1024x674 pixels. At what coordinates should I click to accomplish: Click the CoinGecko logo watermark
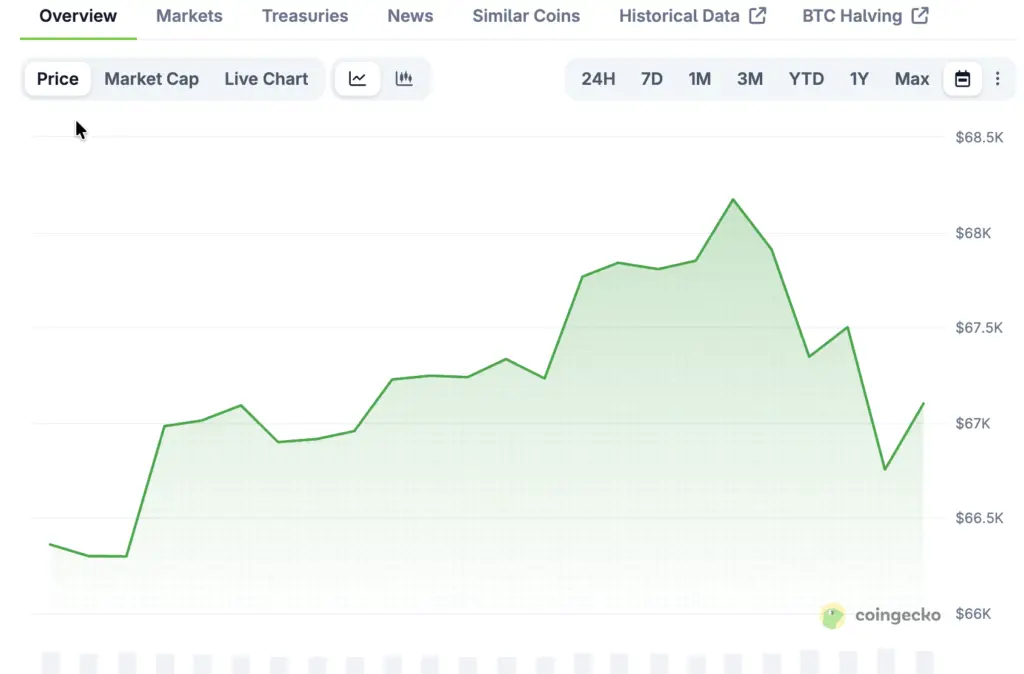880,615
